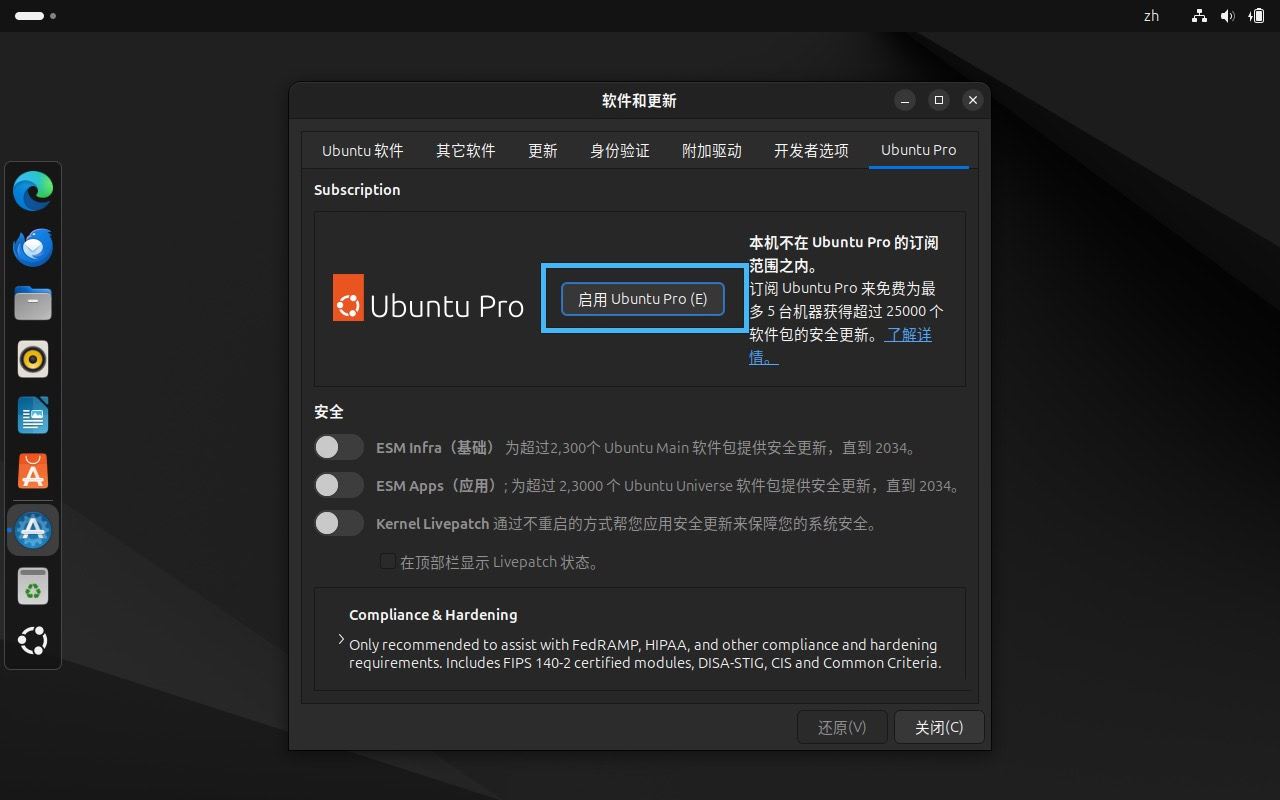Open Microsoft Edge from the dock
The width and height of the screenshot is (1280, 800).
[33, 191]
